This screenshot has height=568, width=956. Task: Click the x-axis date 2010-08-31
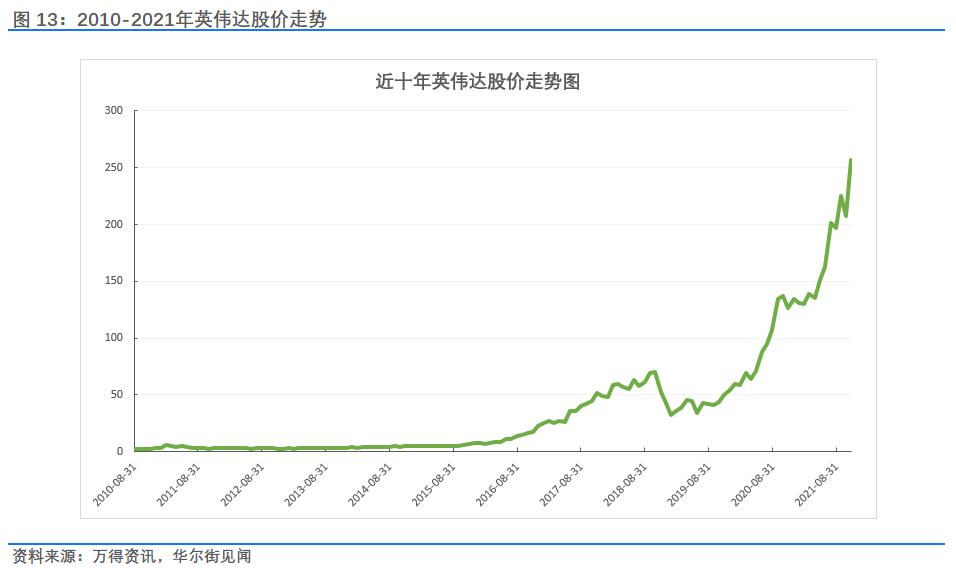pos(115,485)
